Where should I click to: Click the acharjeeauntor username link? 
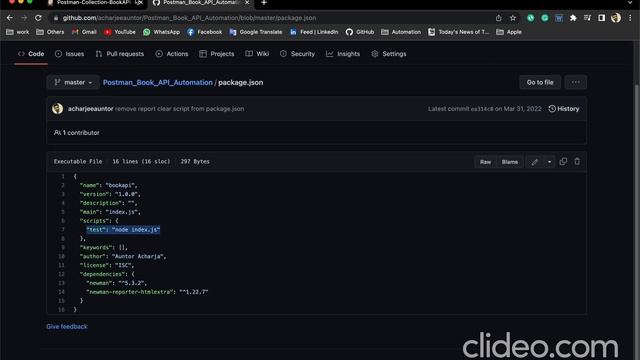(x=91, y=109)
